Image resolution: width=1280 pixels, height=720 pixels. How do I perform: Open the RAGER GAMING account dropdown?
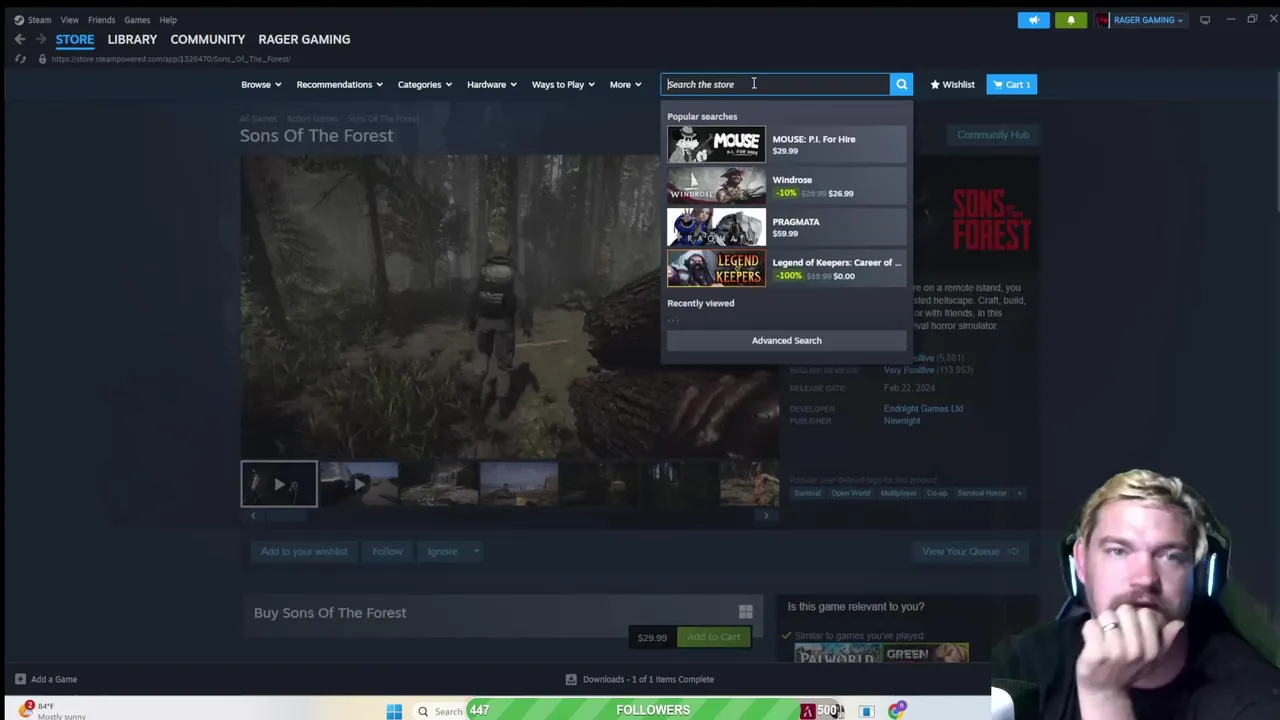pos(1148,20)
